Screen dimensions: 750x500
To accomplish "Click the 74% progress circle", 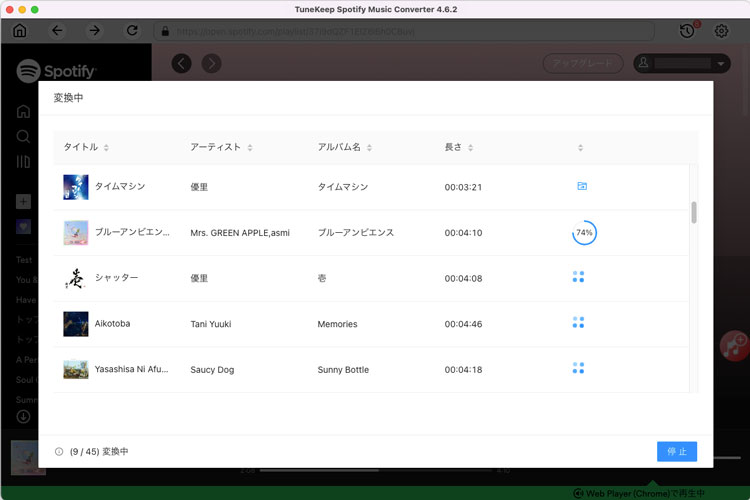I will pyautogui.click(x=584, y=233).
